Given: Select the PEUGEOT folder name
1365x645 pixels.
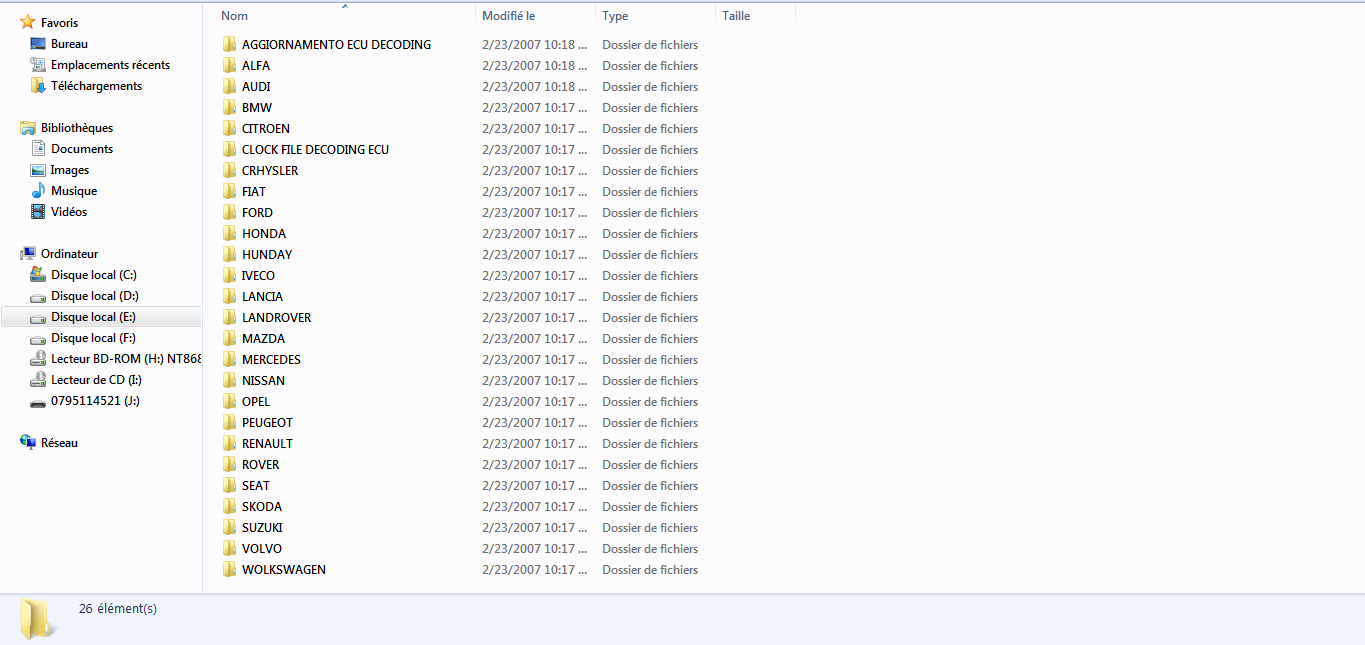Looking at the screenshot, I should tap(267, 422).
